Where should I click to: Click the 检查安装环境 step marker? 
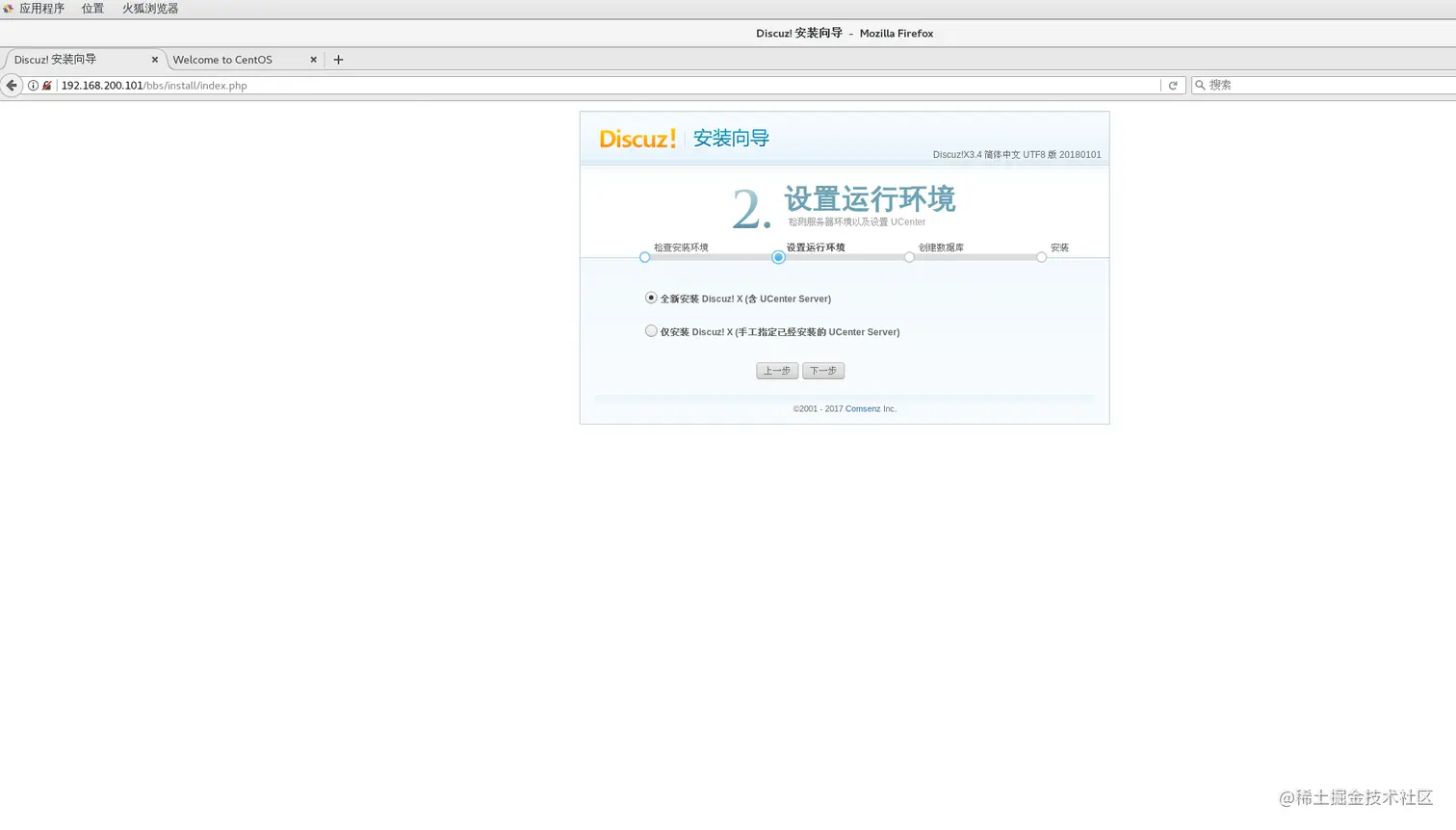(x=645, y=257)
